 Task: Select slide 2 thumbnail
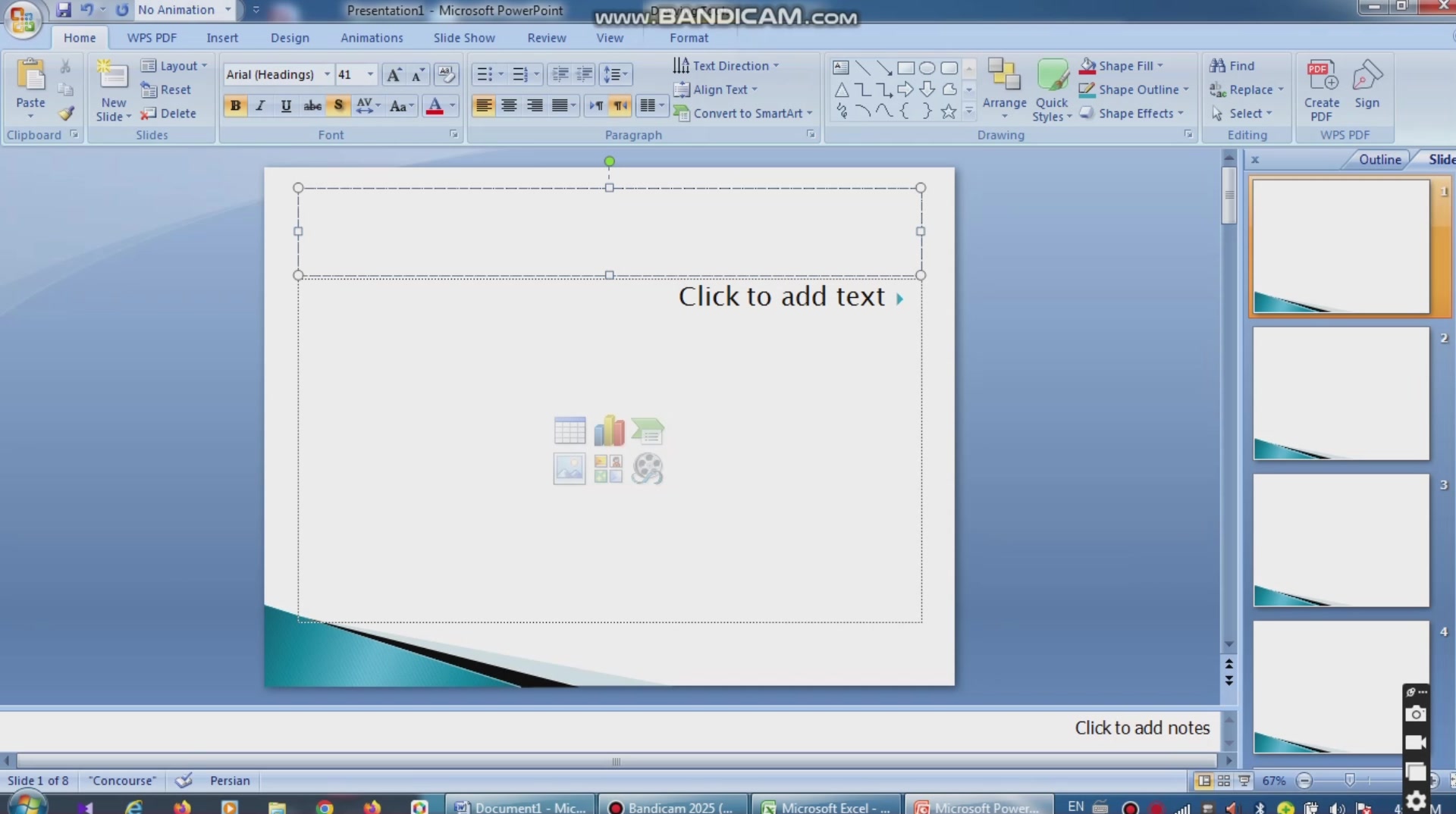coord(1341,394)
